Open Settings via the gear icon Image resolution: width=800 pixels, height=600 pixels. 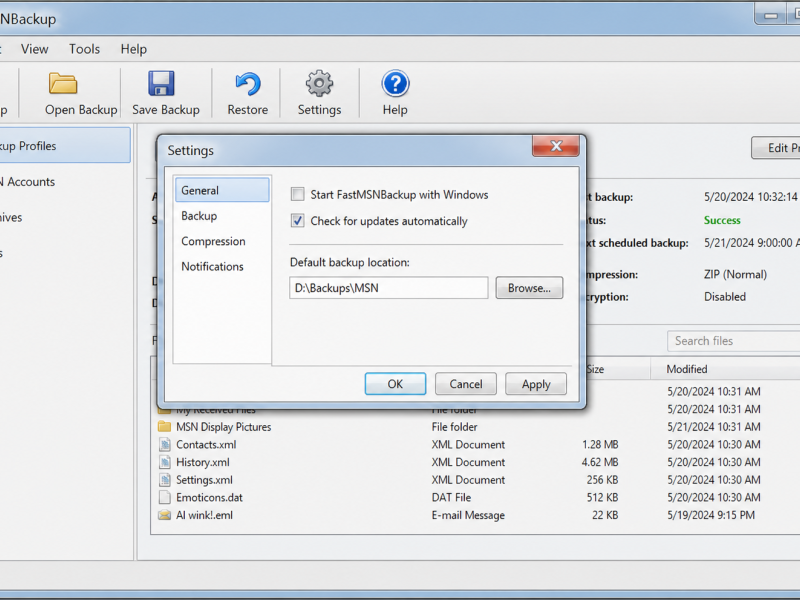[319, 84]
